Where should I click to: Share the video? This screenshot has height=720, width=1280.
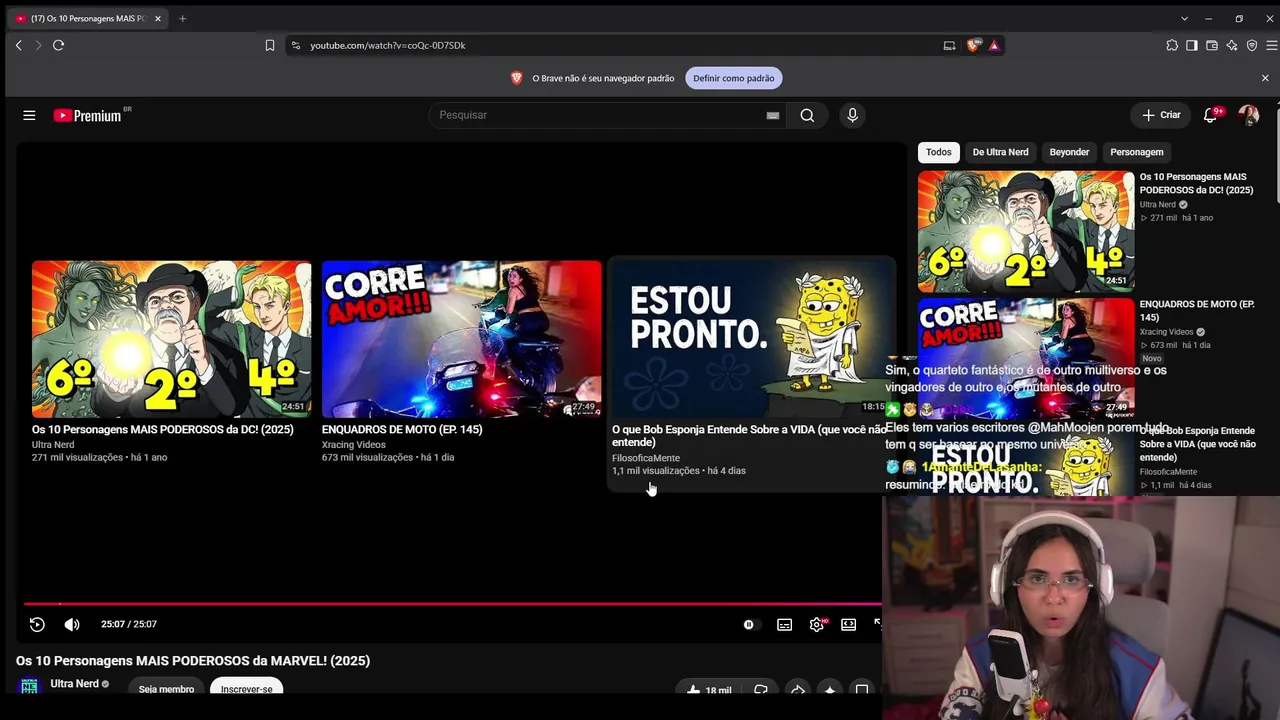click(x=797, y=690)
